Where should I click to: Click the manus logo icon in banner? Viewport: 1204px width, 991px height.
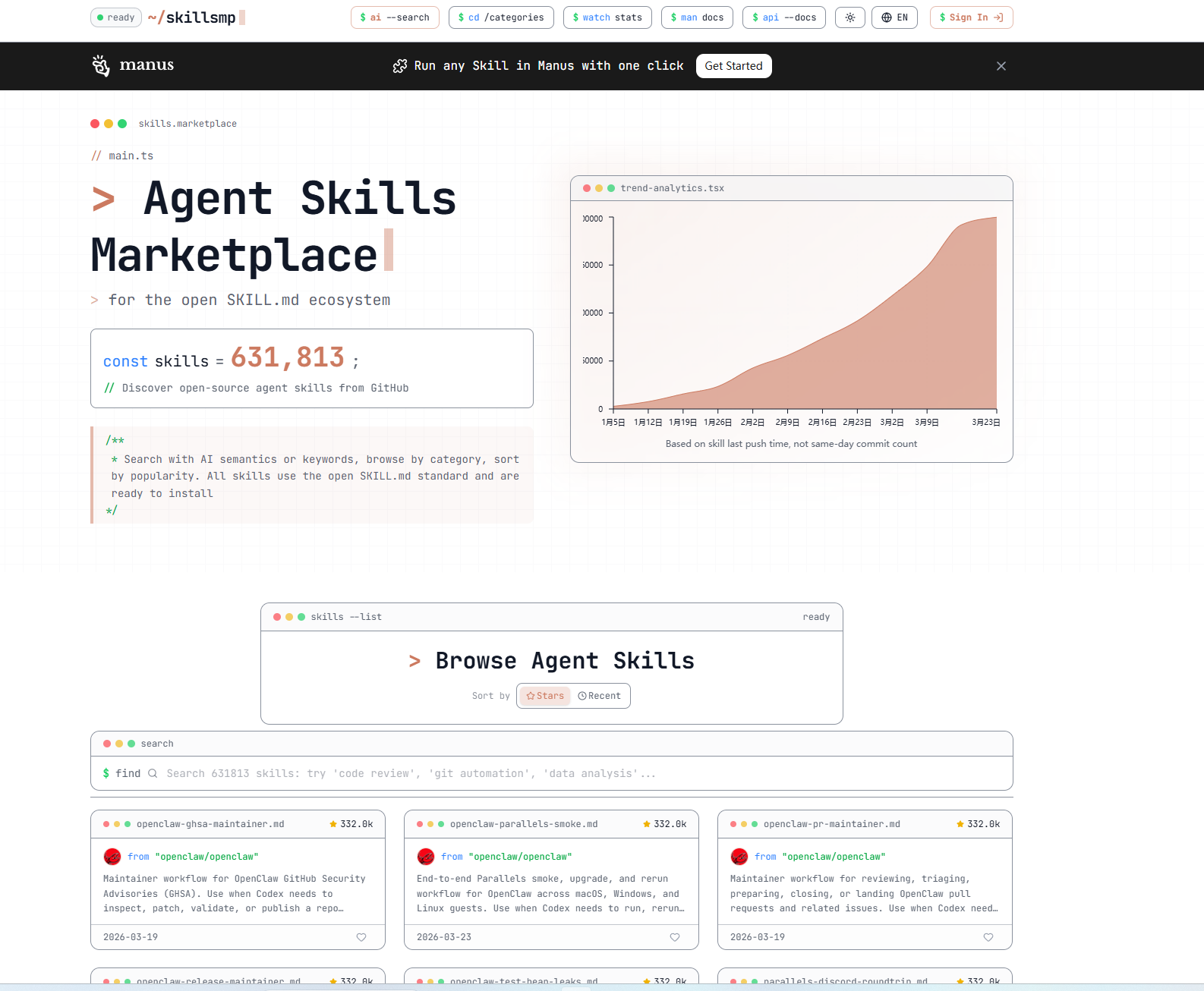(100, 65)
